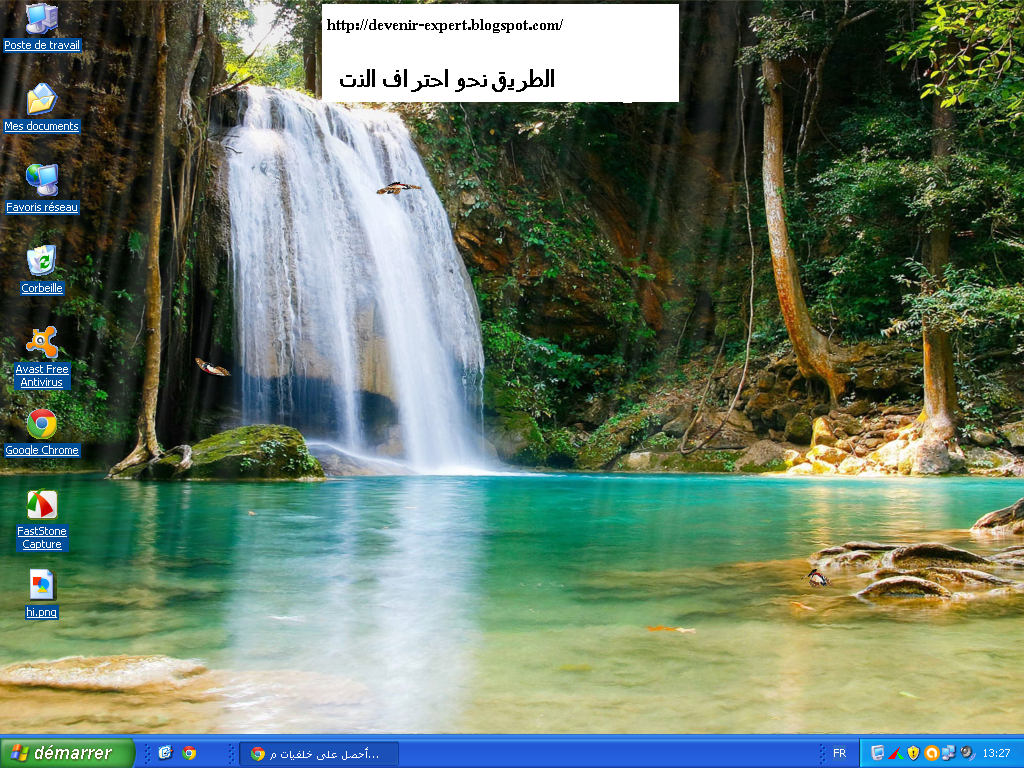Open the volume speaker tray icon

click(x=967, y=753)
